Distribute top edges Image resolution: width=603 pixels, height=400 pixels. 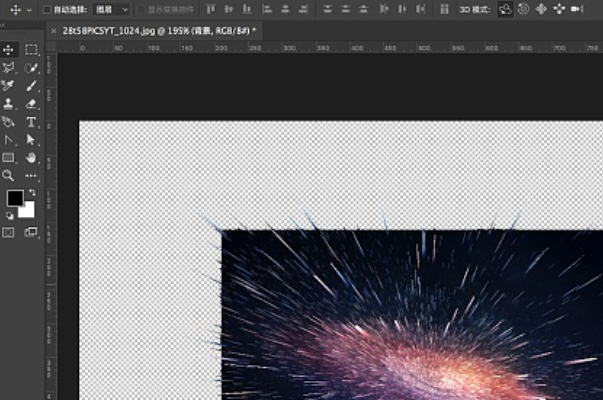(327, 9)
